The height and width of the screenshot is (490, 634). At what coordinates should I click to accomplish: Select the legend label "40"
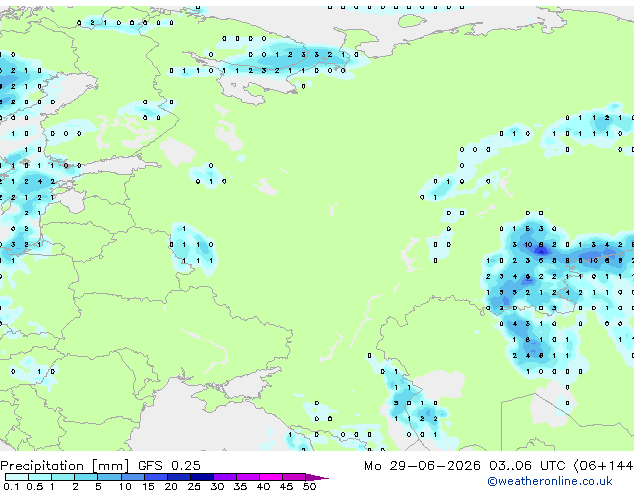tap(263, 486)
